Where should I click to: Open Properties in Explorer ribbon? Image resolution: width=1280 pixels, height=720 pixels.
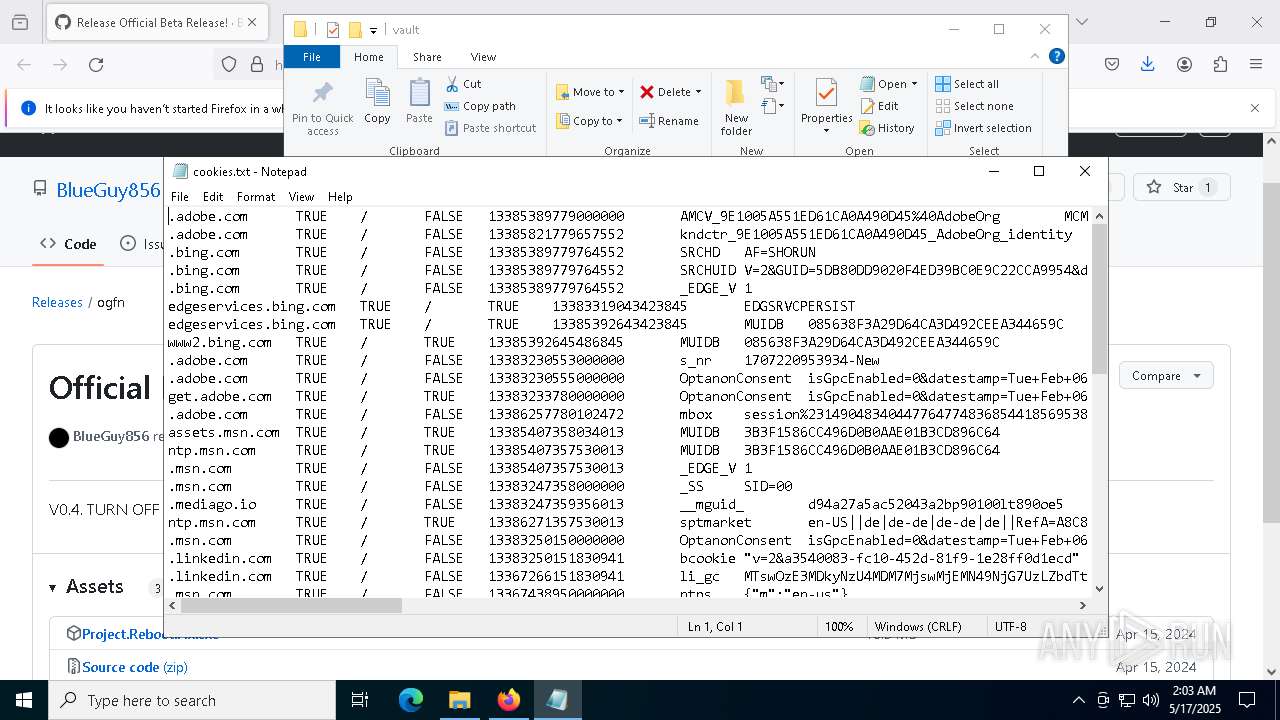(826, 104)
